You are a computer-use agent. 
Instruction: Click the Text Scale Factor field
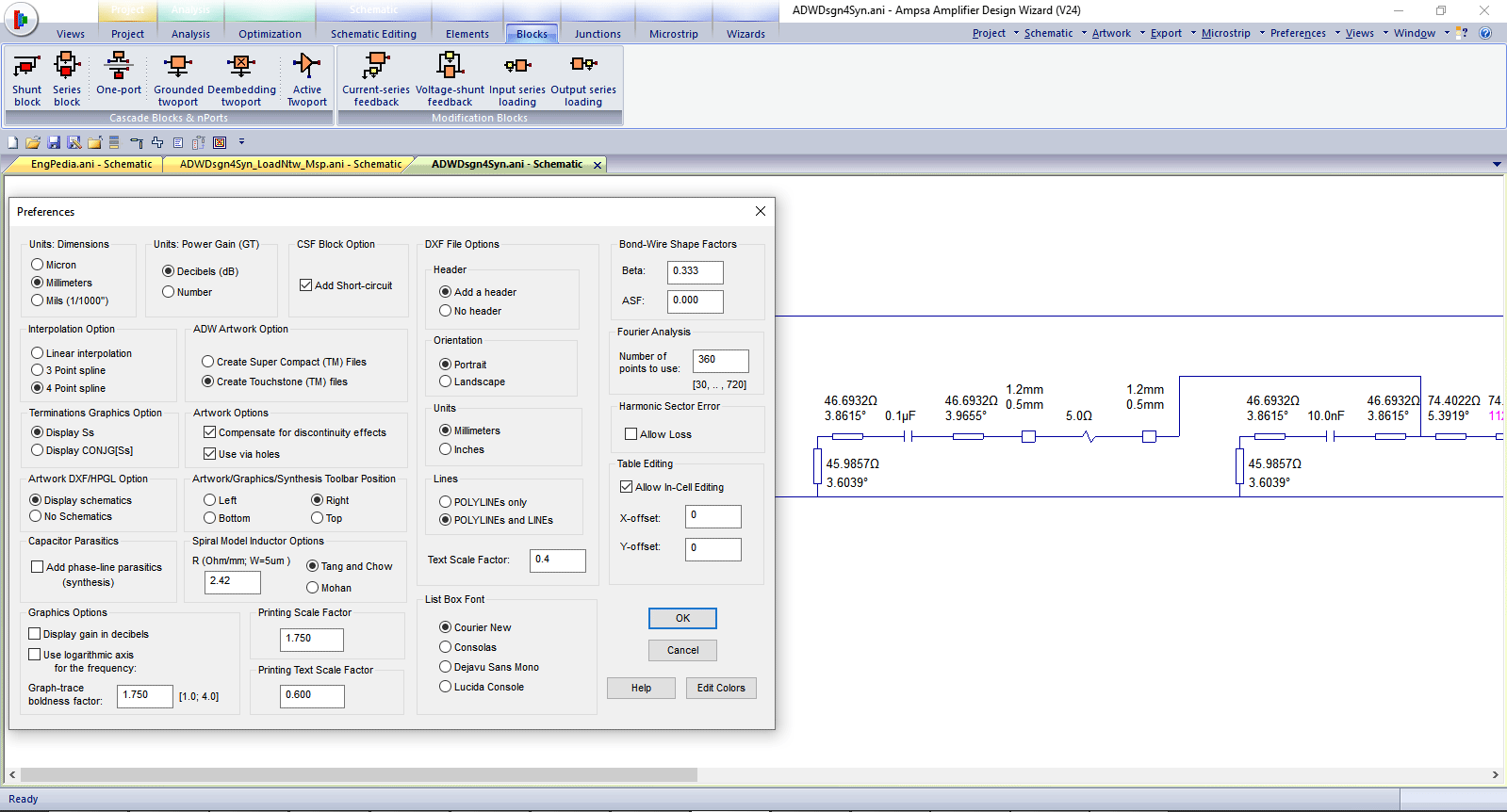point(558,560)
